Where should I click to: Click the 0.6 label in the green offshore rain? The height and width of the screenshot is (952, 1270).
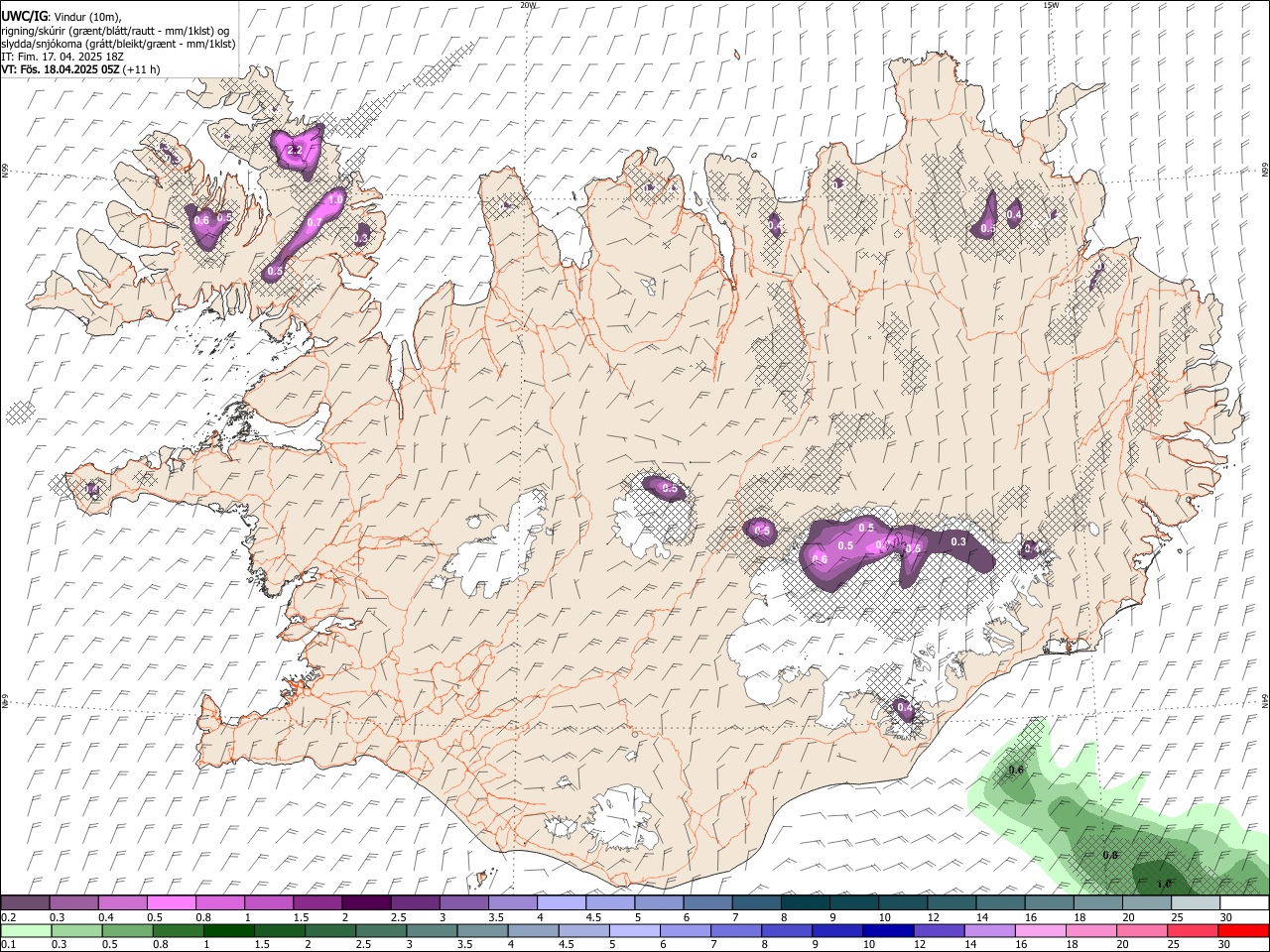point(1015,770)
